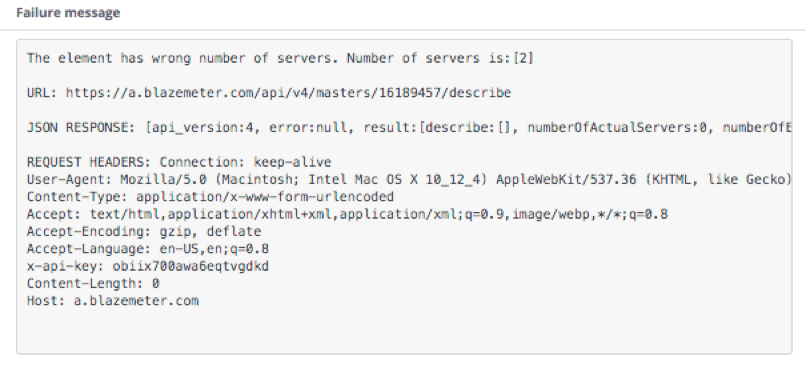Click the Accept-Language en-US line
The image size is (806, 372).
point(148,249)
